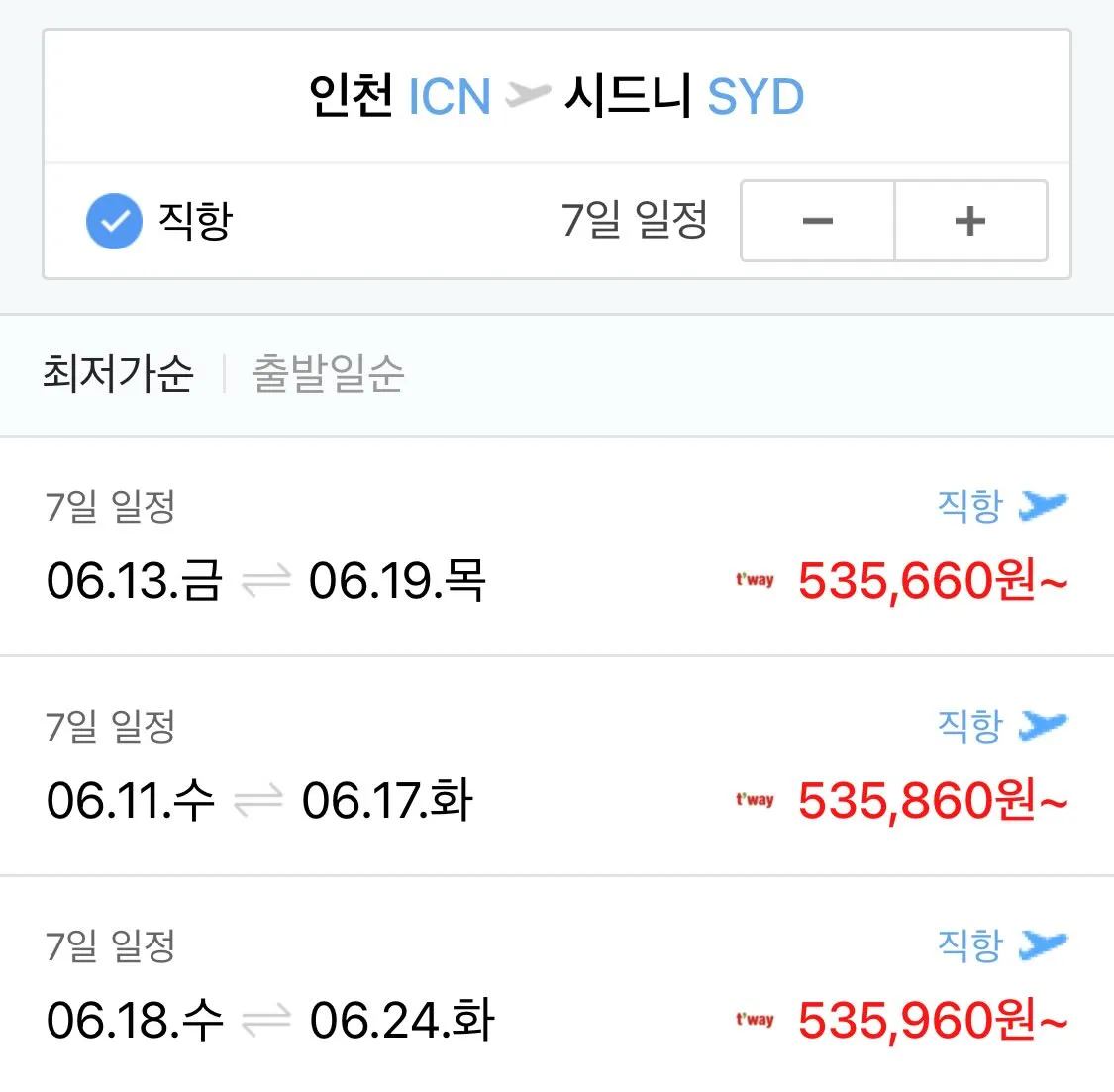Viewport: 1114px width, 1092px height.
Task: Click the blue plane icon on the 06.13 flight
Action: (1043, 505)
